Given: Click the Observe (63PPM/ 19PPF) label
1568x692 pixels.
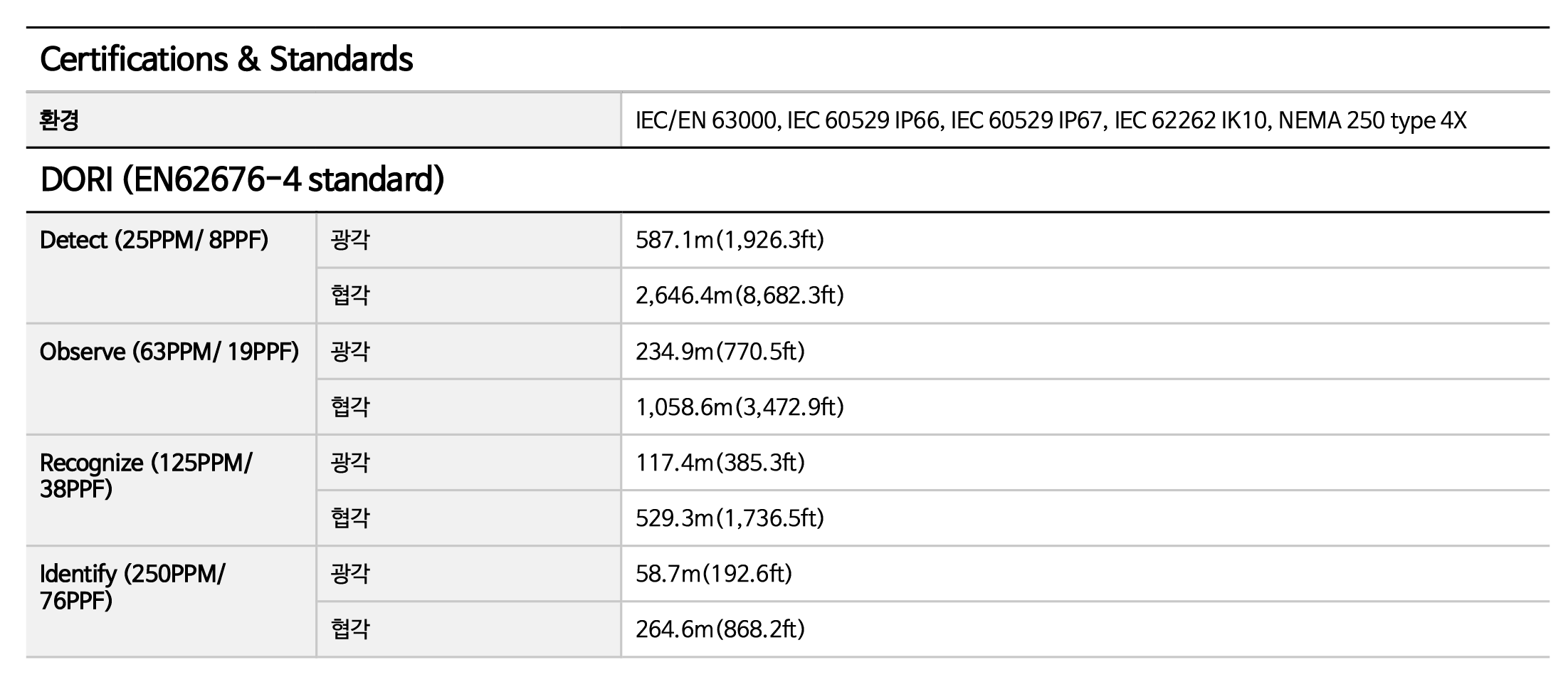Looking at the screenshot, I should [x=169, y=352].
